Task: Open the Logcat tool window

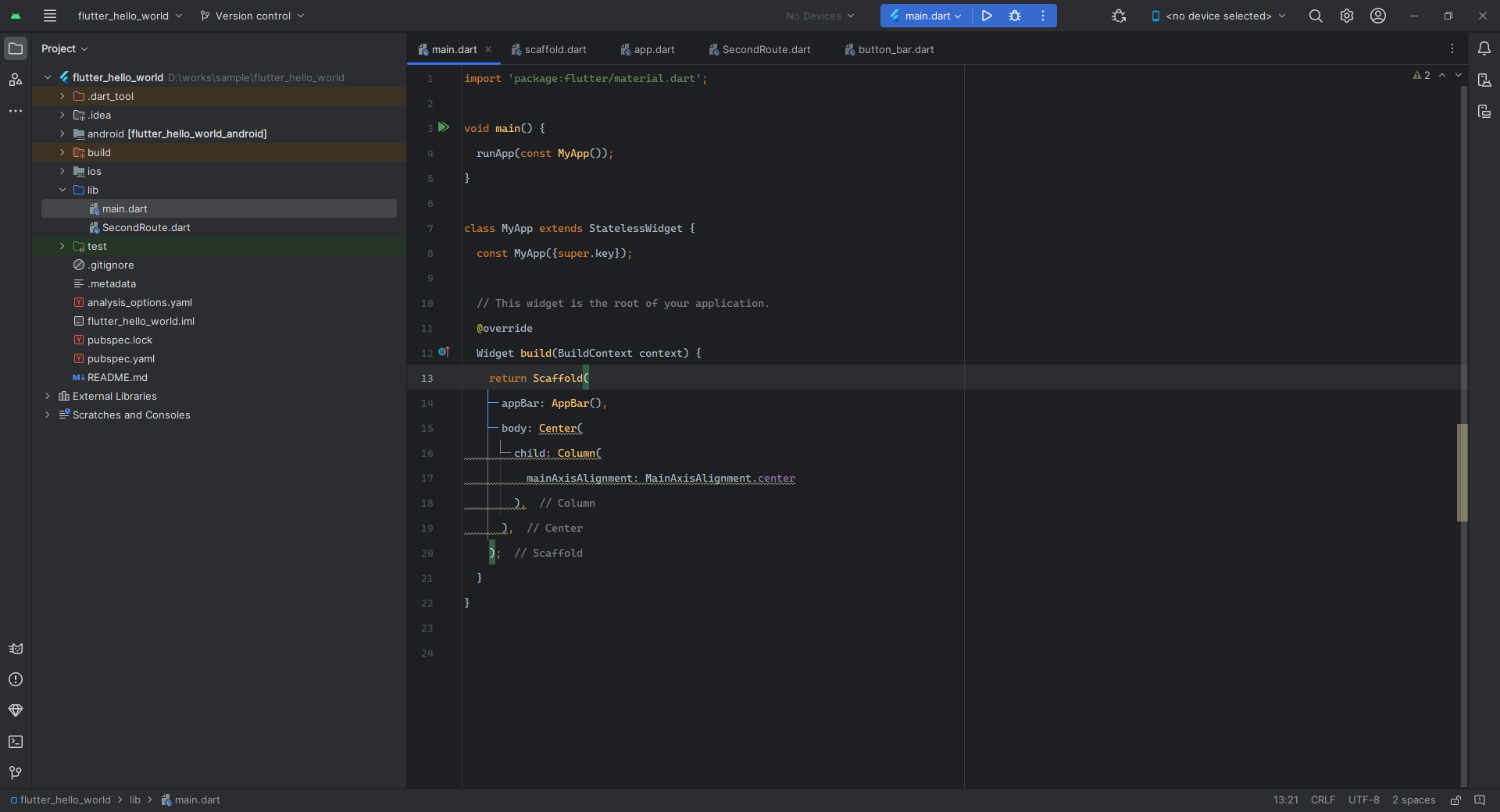Action: (16, 648)
